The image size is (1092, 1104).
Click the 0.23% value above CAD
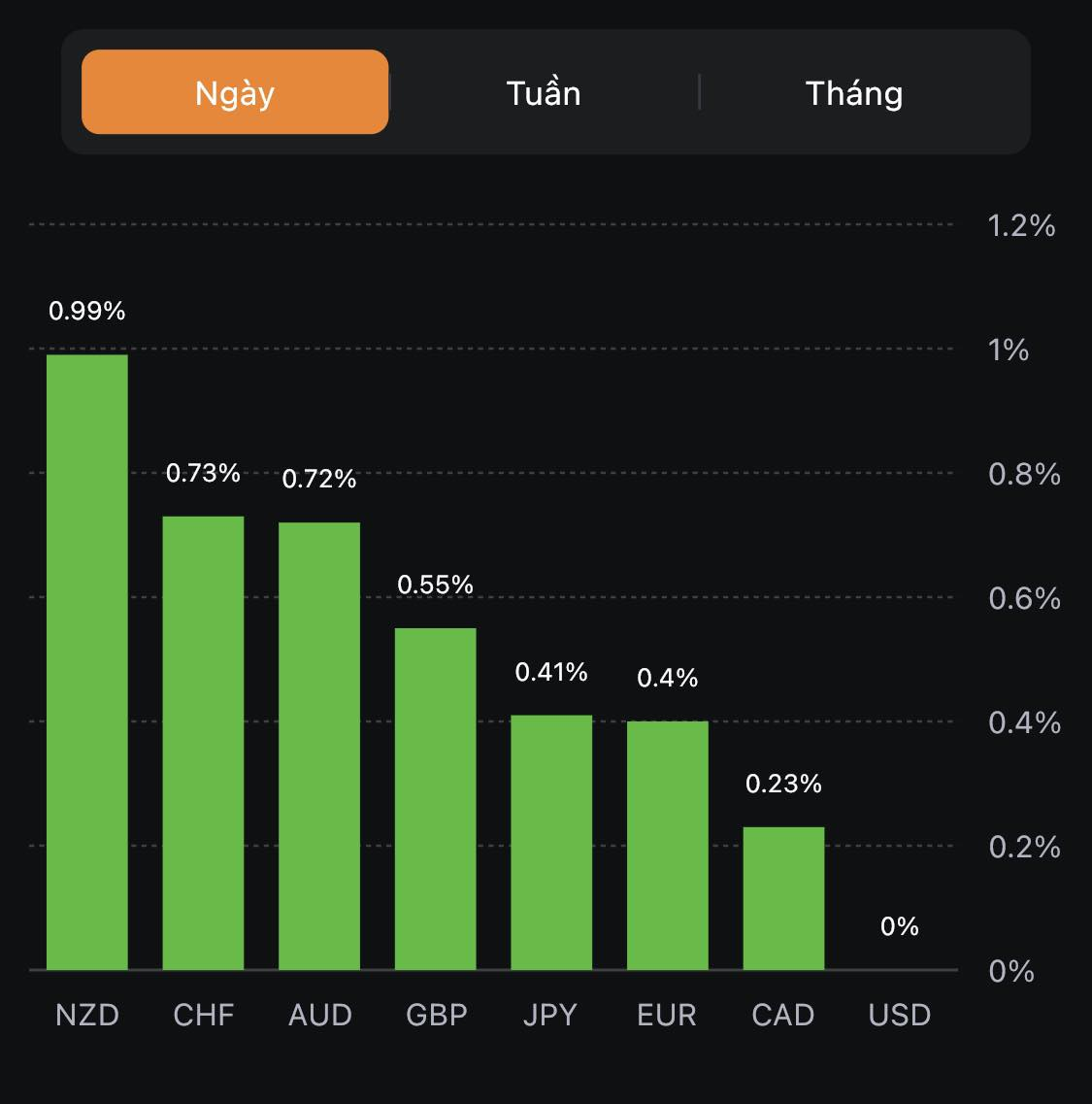pyautogui.click(x=783, y=784)
